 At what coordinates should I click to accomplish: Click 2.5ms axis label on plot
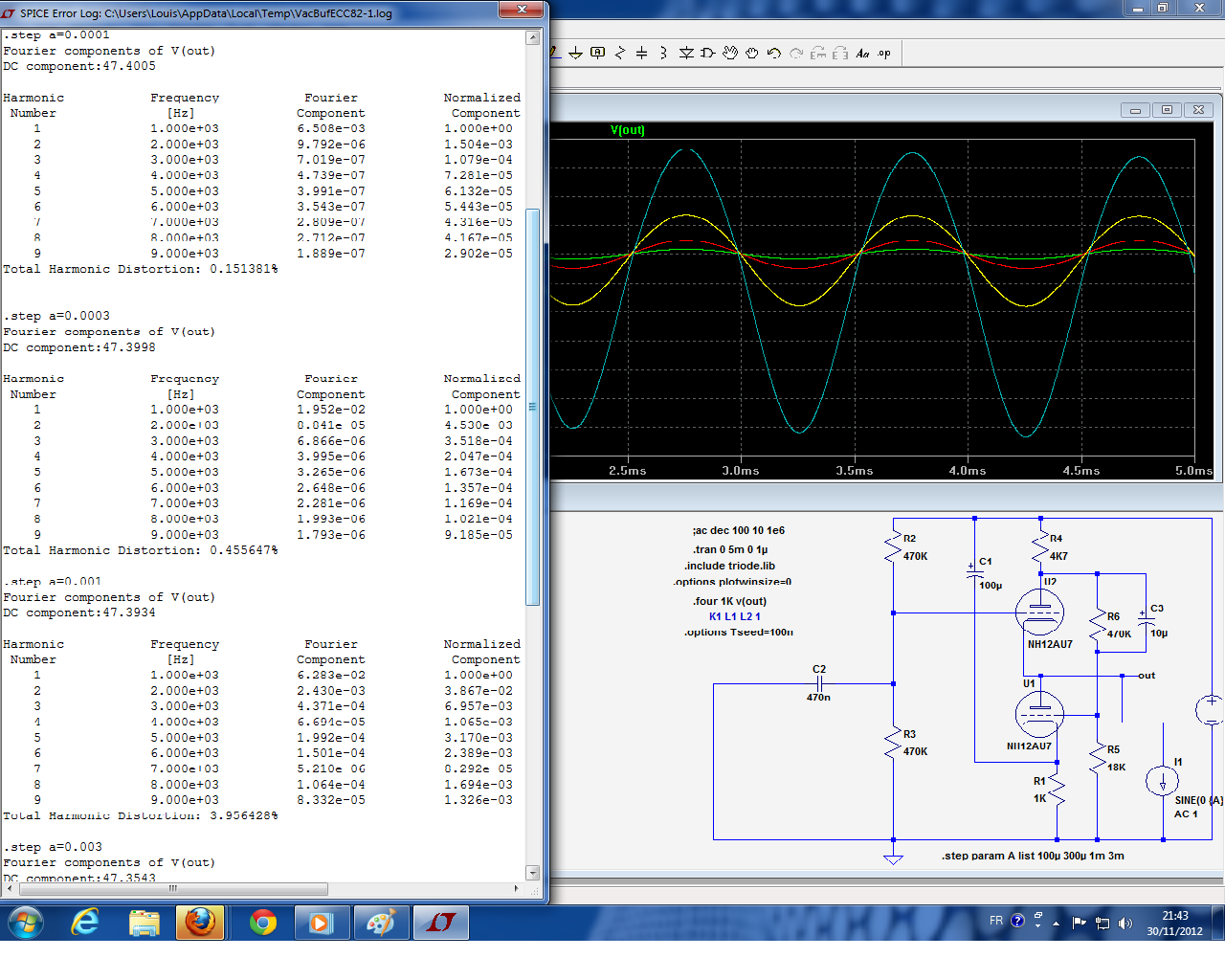click(x=628, y=471)
